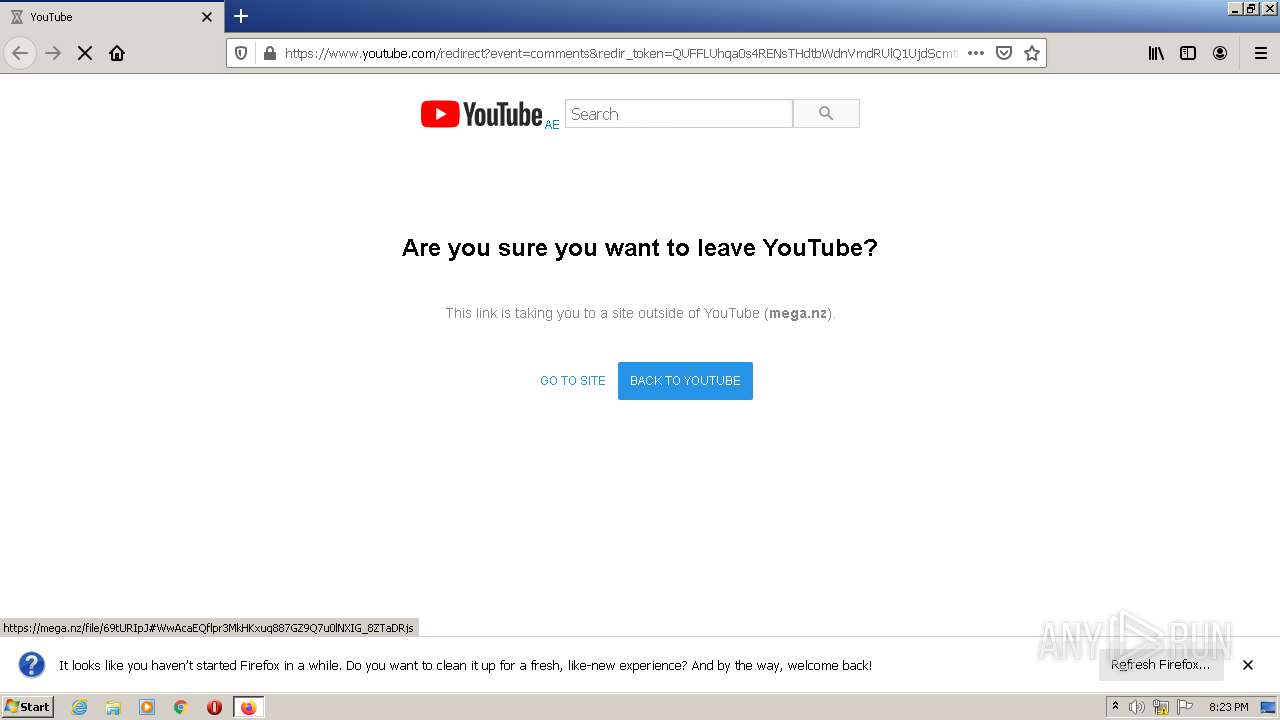Open File Explorer folder taskbar icon
1280x720 pixels.
113,707
